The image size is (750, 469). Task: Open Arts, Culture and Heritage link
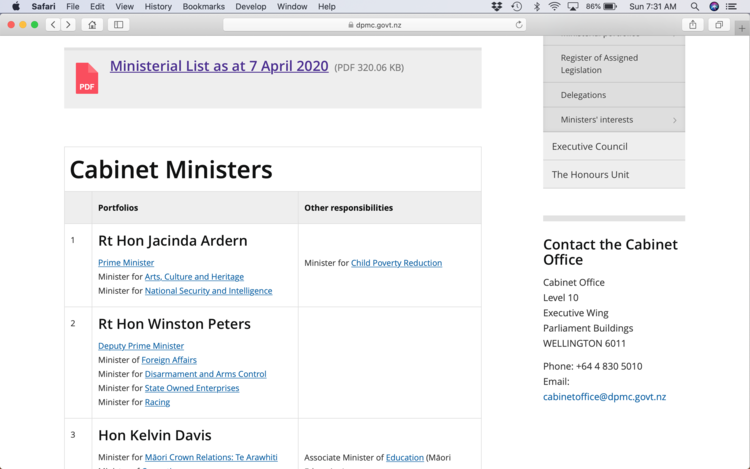pos(194,276)
